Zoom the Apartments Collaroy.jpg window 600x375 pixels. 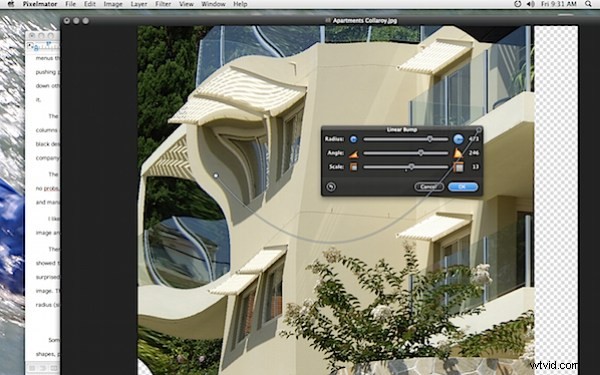point(85,21)
